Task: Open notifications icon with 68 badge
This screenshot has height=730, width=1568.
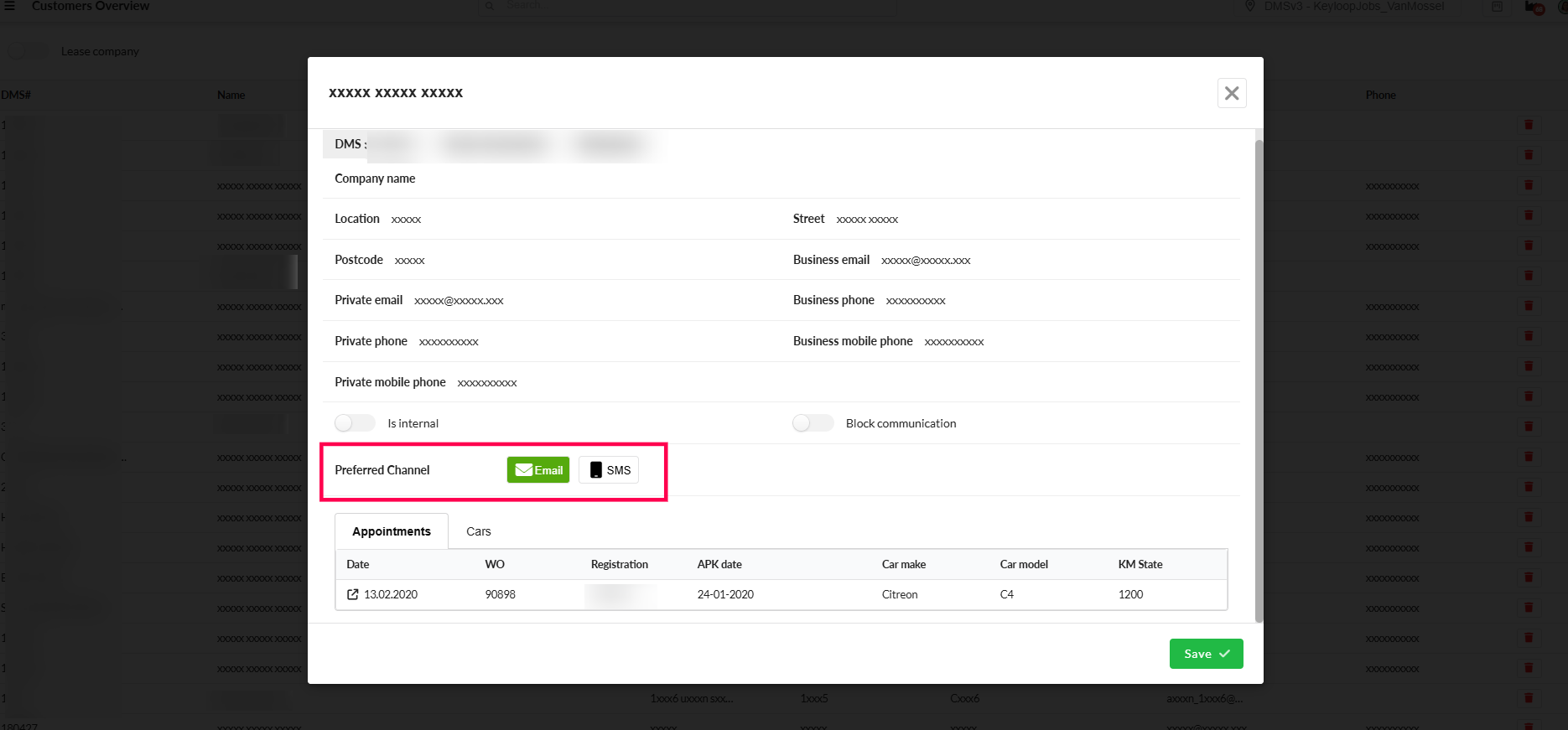Action: tap(1533, 8)
